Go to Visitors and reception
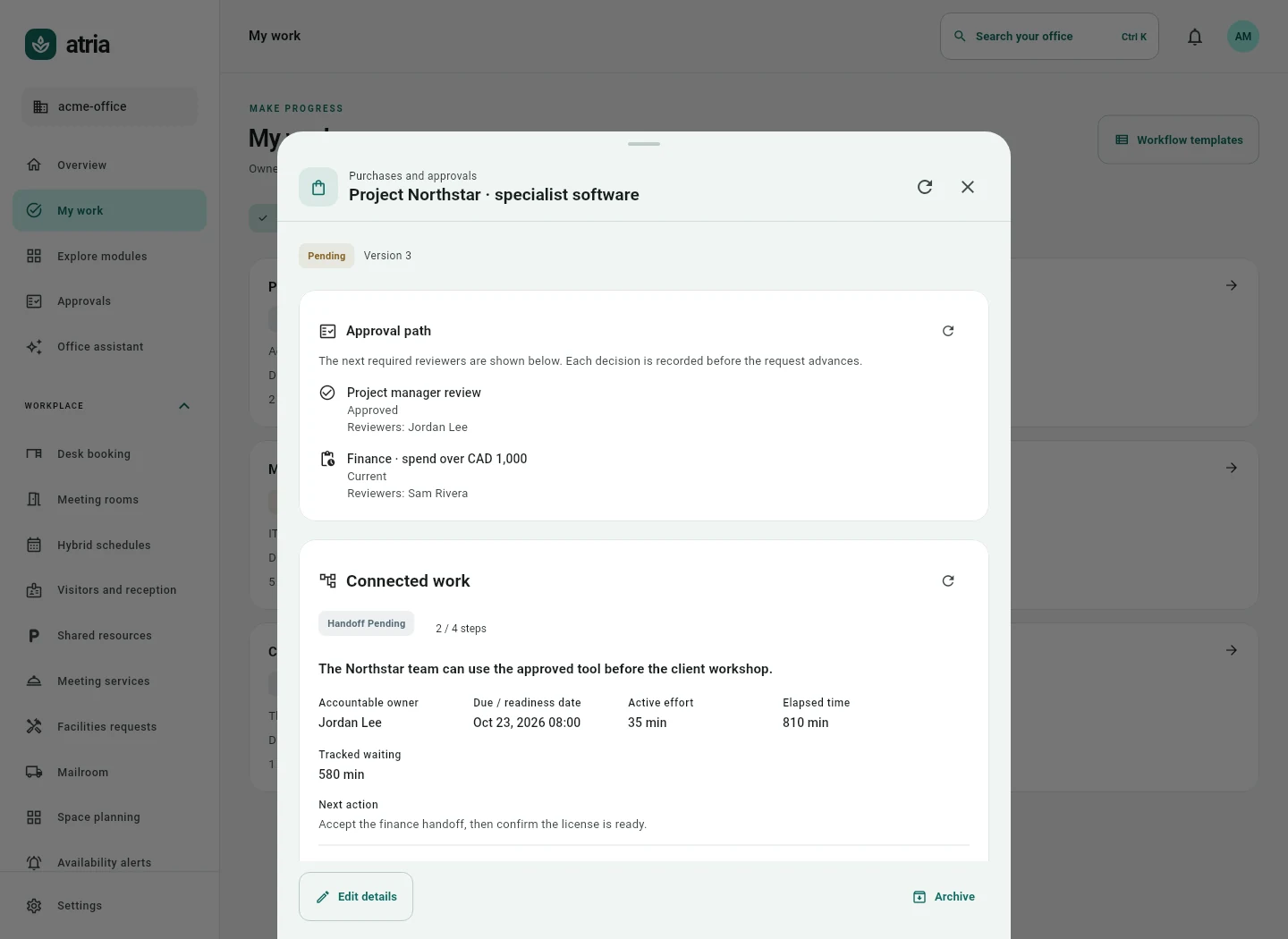 (x=109, y=590)
